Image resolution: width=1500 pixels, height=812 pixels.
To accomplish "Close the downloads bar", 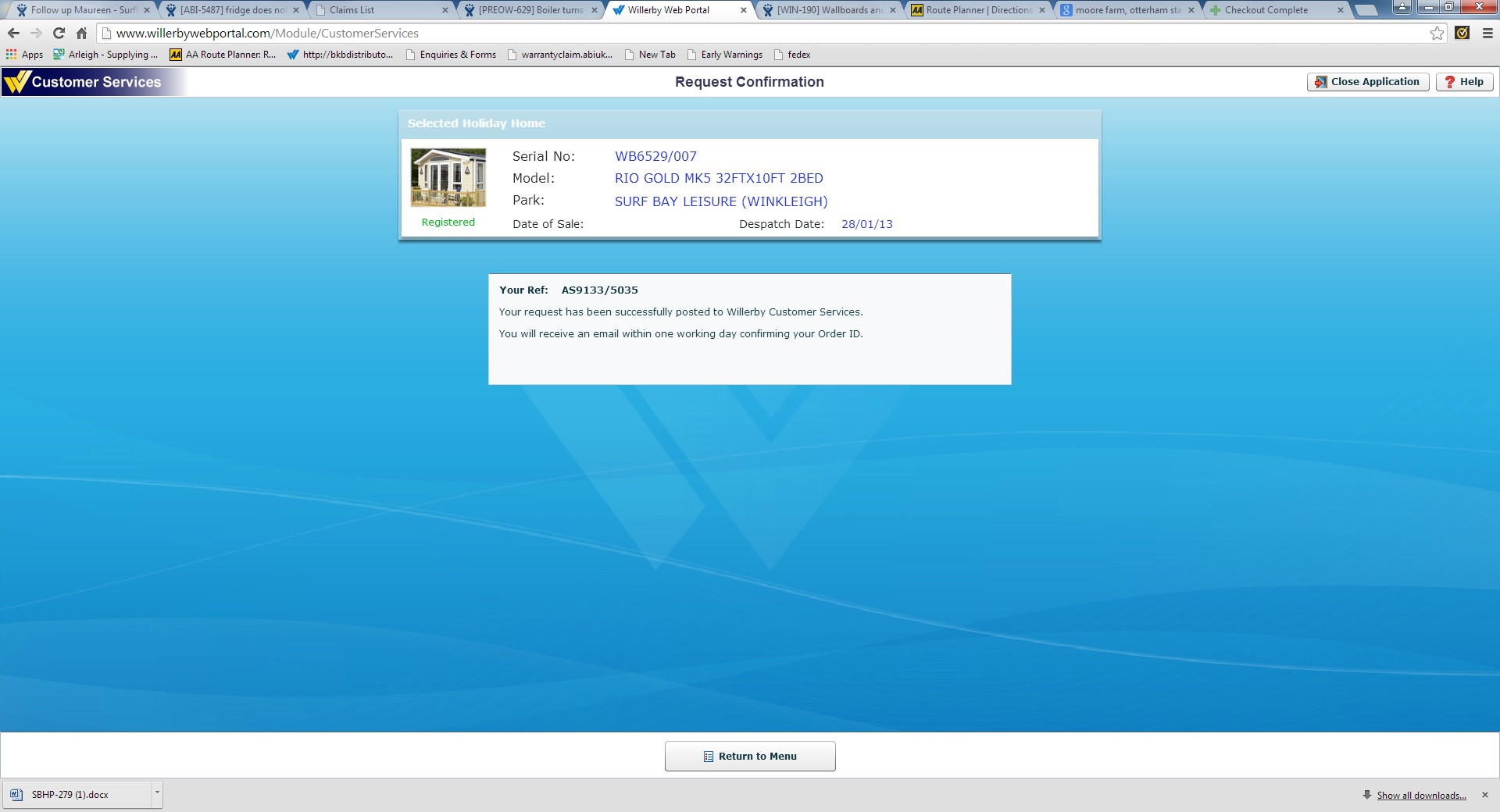I will [x=1485, y=795].
